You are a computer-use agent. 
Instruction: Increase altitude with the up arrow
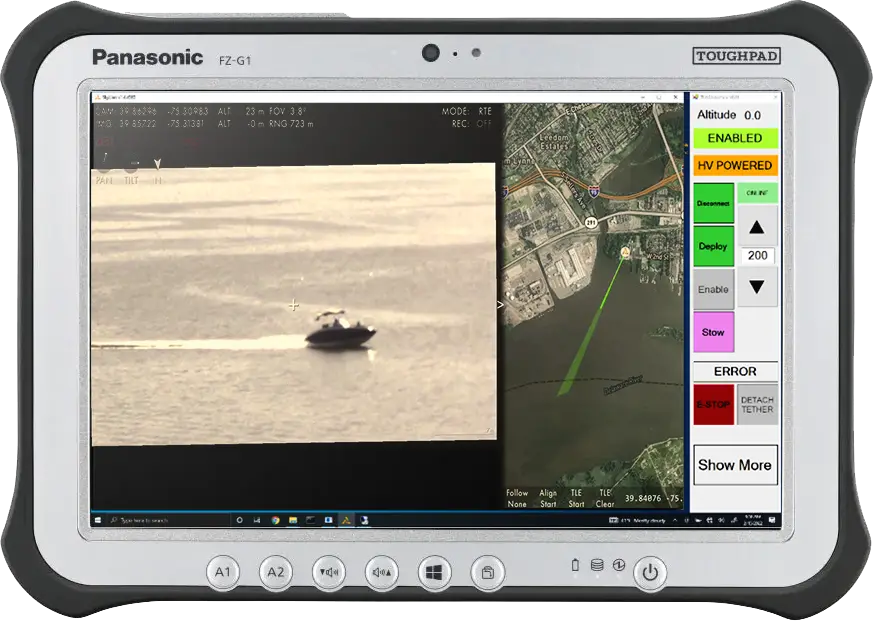click(x=757, y=227)
